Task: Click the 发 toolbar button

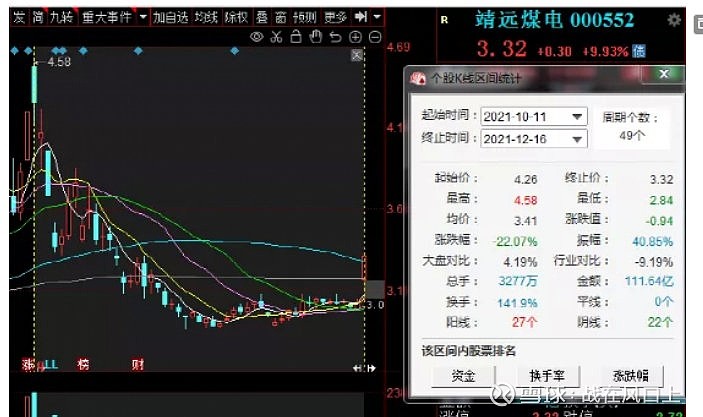Action: (x=19, y=17)
